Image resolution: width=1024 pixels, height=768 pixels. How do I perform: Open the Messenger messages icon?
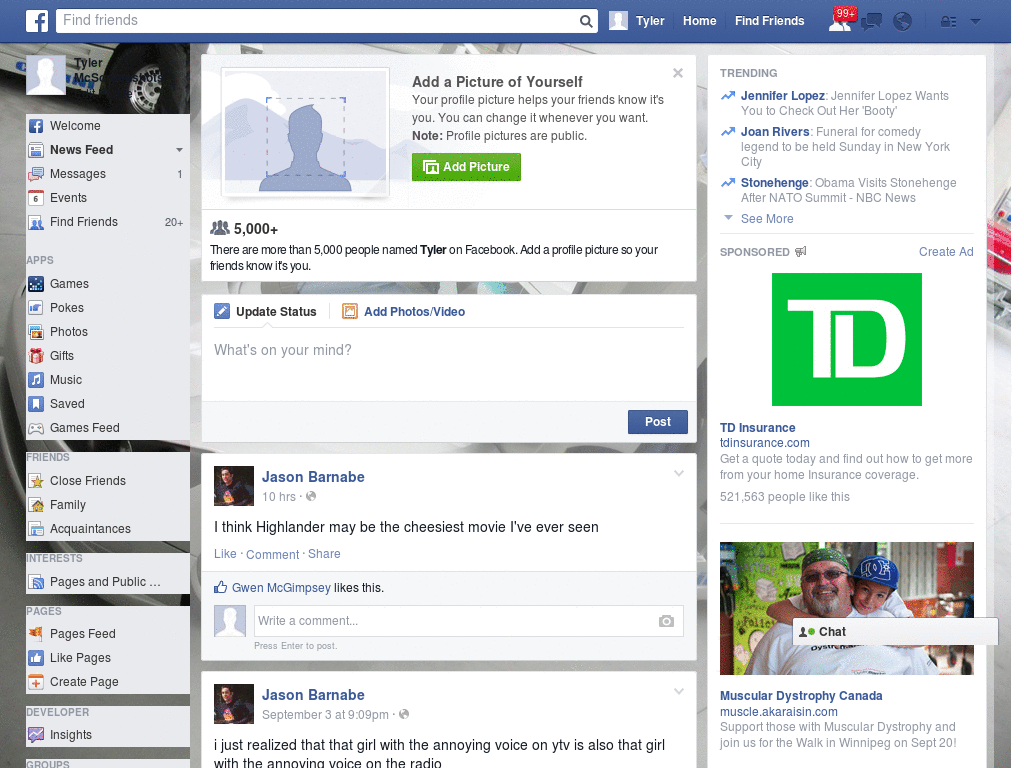[x=871, y=20]
